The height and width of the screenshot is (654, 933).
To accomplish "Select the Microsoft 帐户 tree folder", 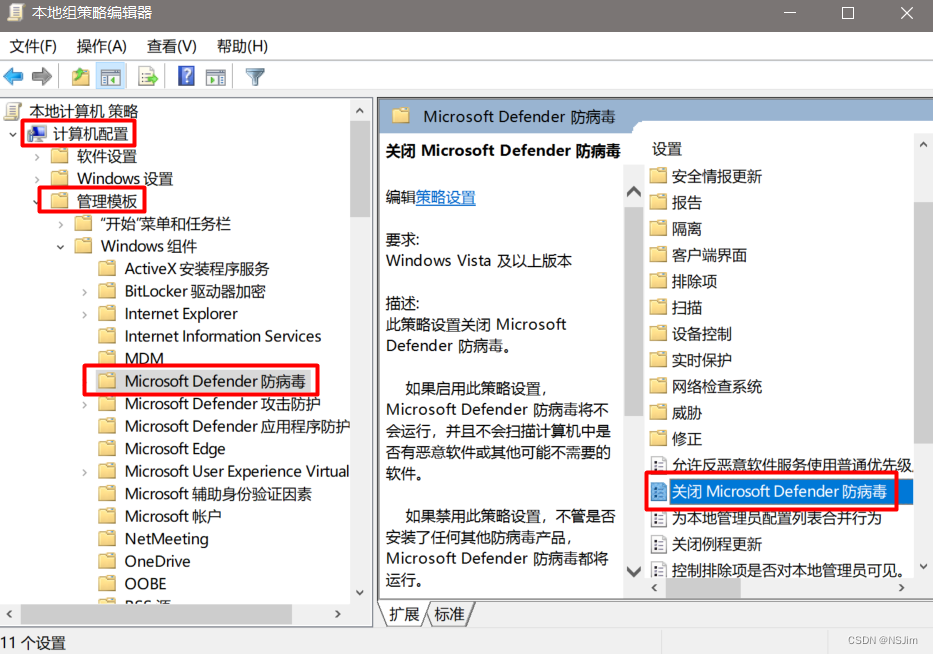I will pos(159,516).
